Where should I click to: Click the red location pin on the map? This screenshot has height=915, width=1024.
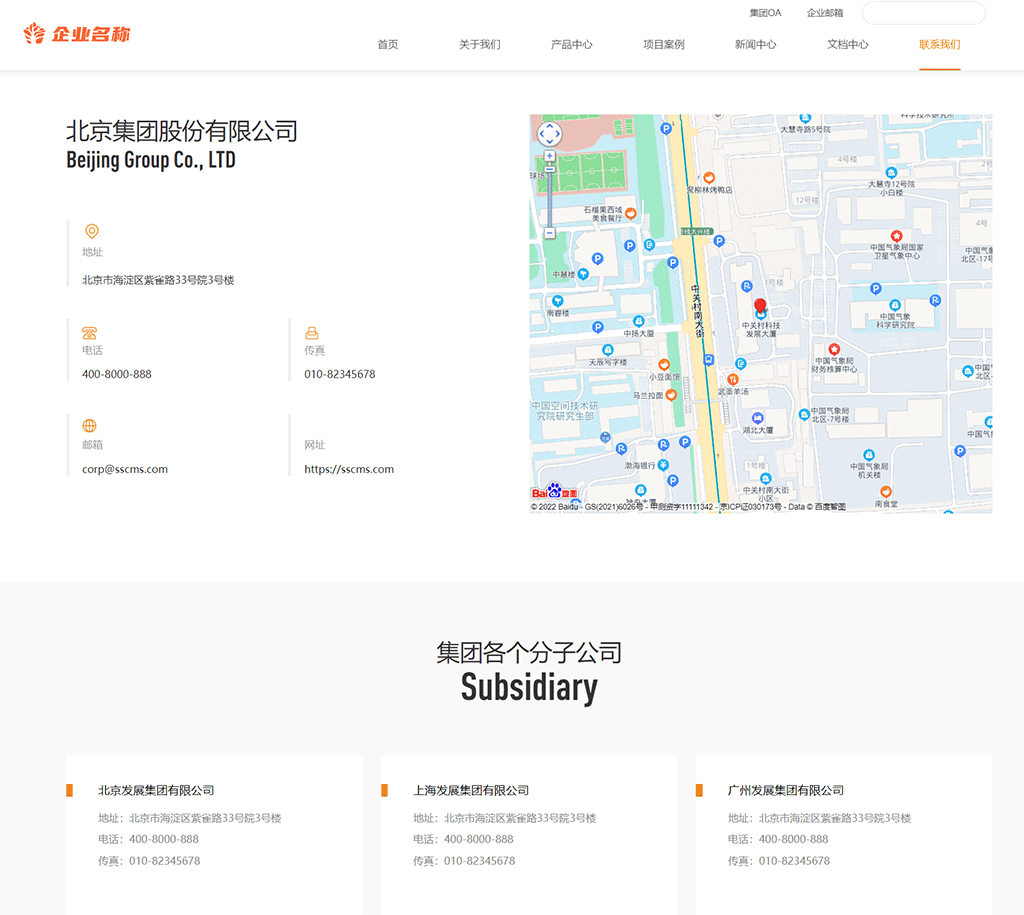[760, 306]
